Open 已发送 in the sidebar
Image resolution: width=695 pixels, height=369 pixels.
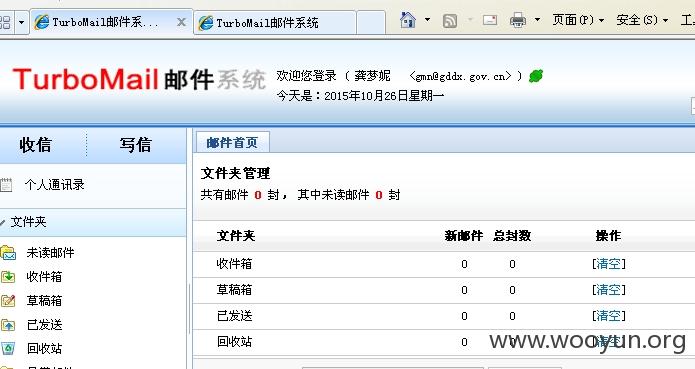point(44,325)
